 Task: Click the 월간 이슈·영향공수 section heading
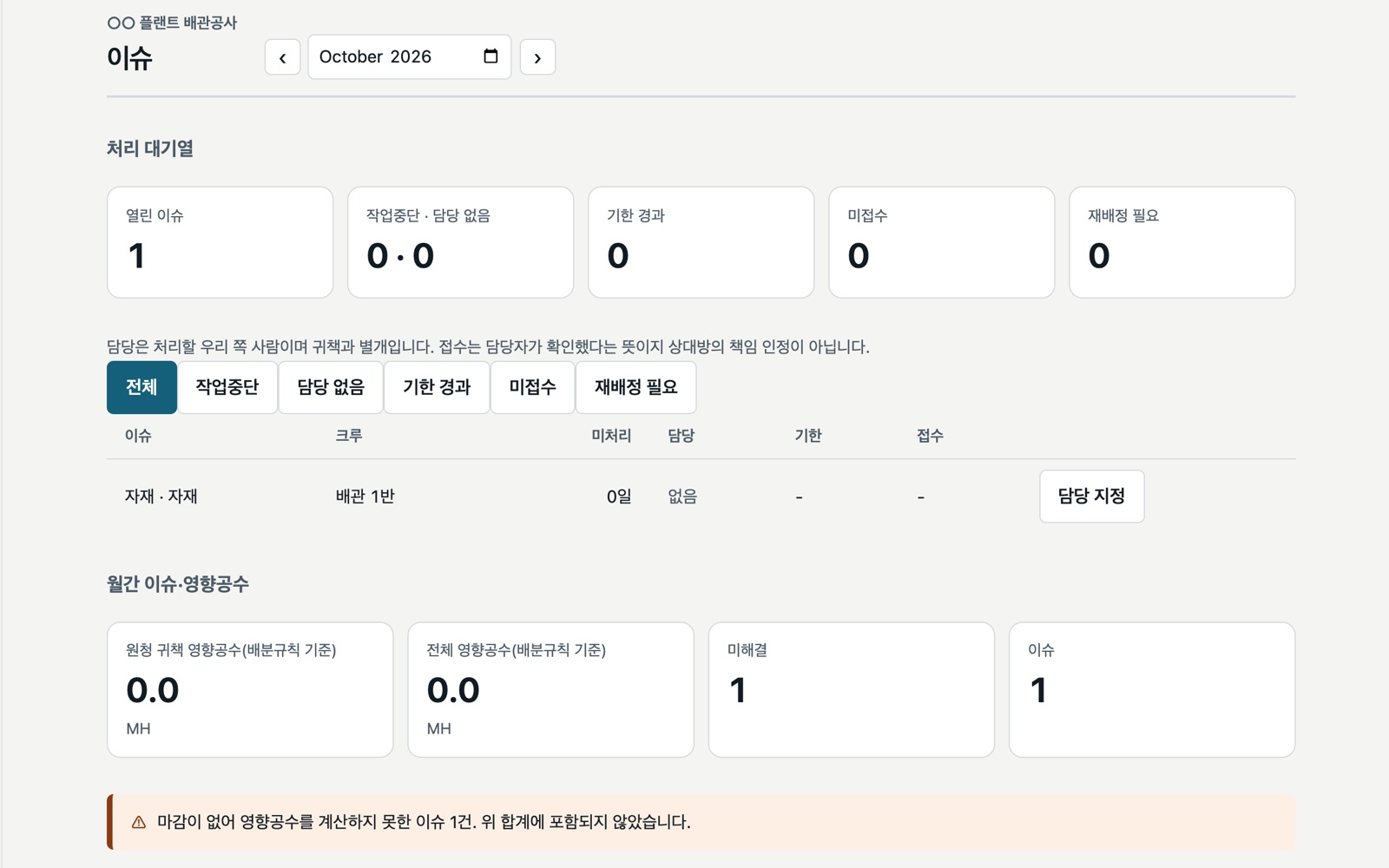(178, 584)
